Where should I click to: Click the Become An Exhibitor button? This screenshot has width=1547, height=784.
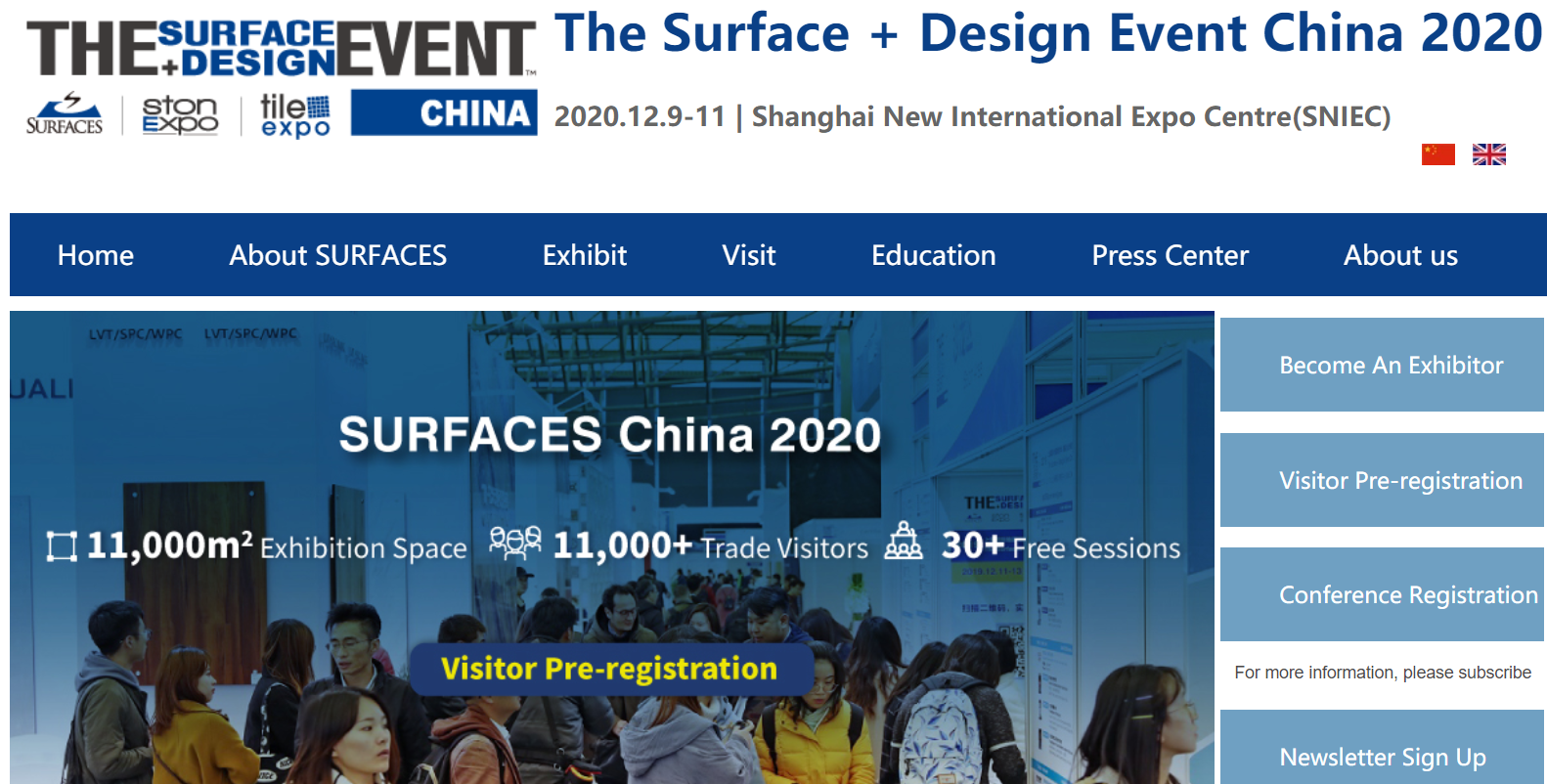(1382, 365)
